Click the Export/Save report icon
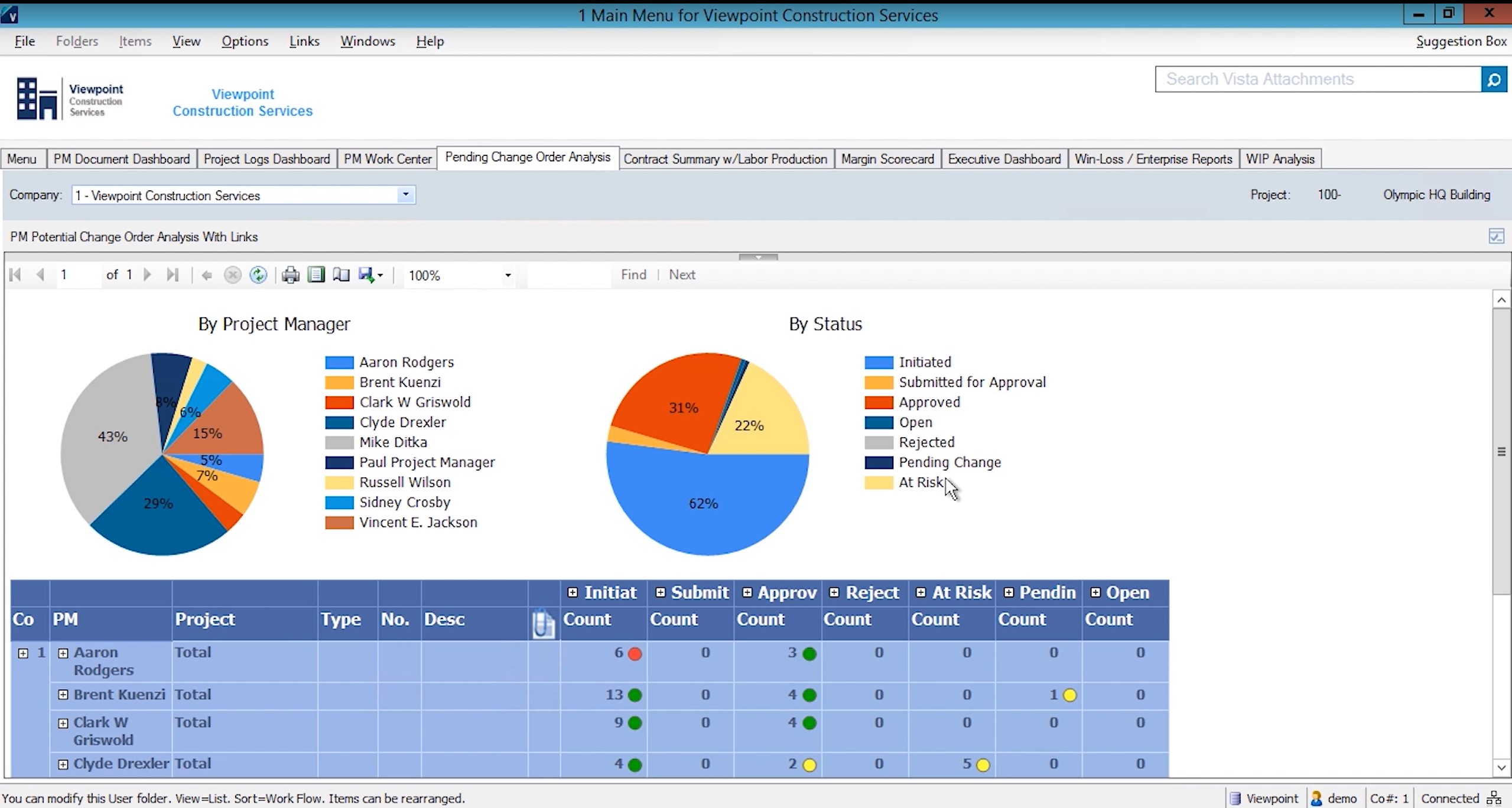Screen dimensions: 1512x808 pyautogui.click(x=368, y=275)
